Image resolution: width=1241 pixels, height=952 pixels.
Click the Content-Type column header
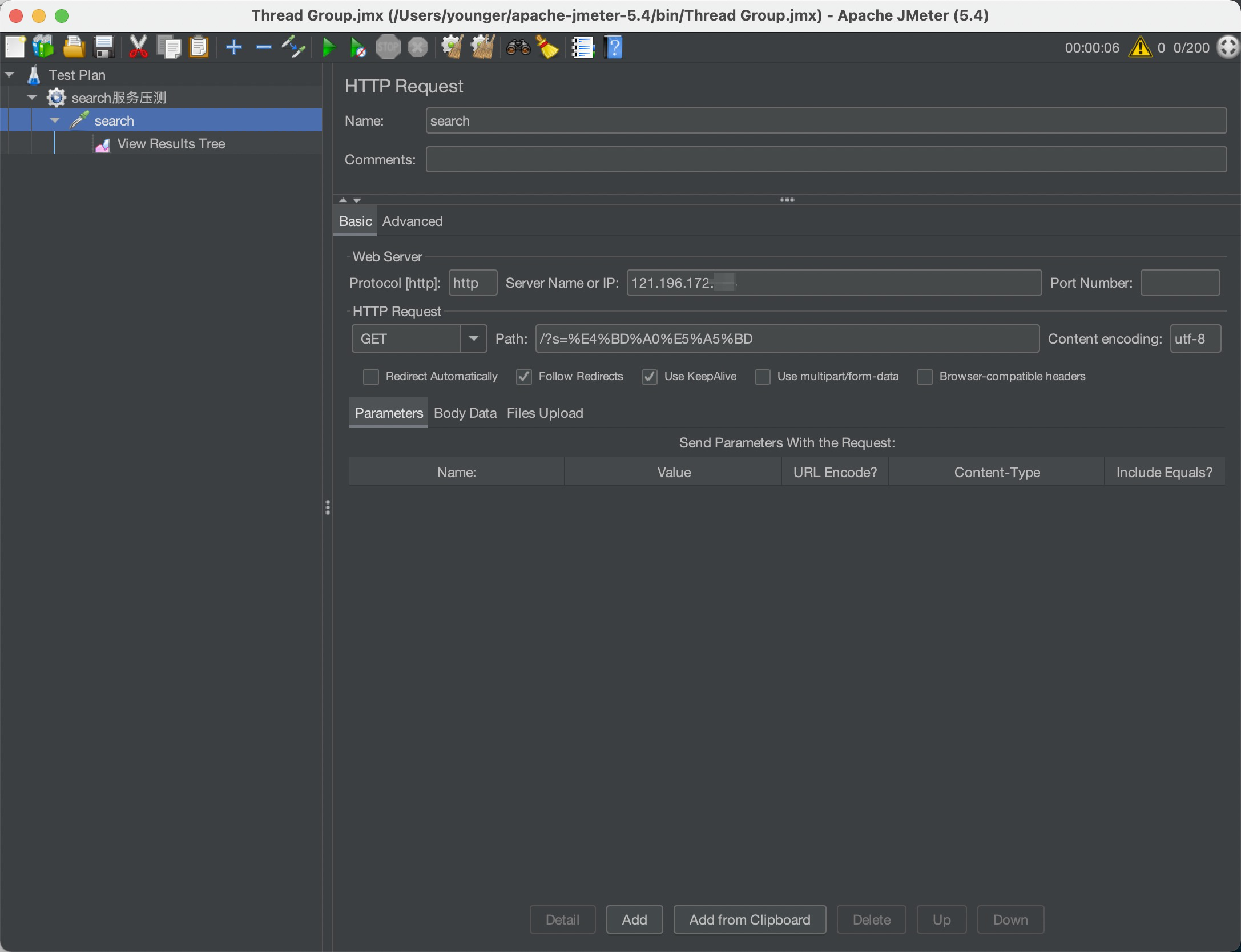point(997,473)
